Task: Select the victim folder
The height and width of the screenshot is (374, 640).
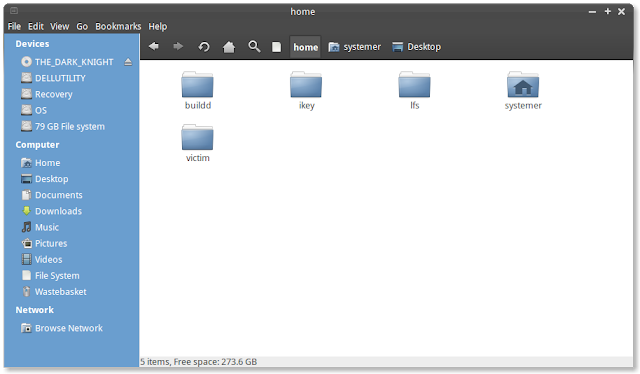Action: tap(198, 143)
